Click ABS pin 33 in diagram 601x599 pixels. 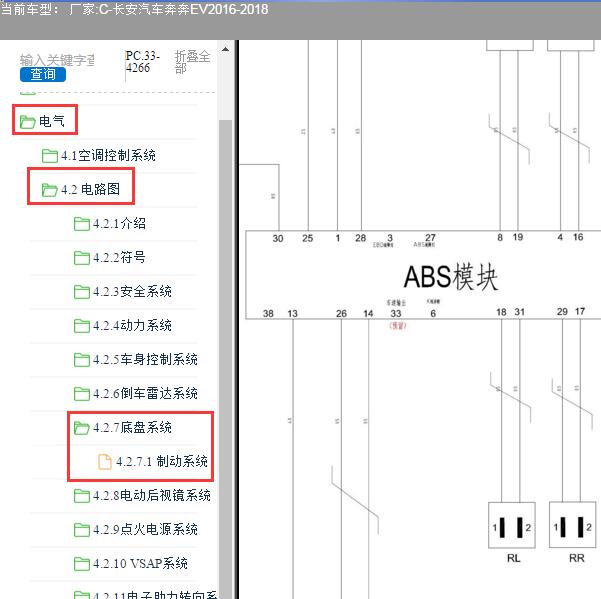(396, 313)
